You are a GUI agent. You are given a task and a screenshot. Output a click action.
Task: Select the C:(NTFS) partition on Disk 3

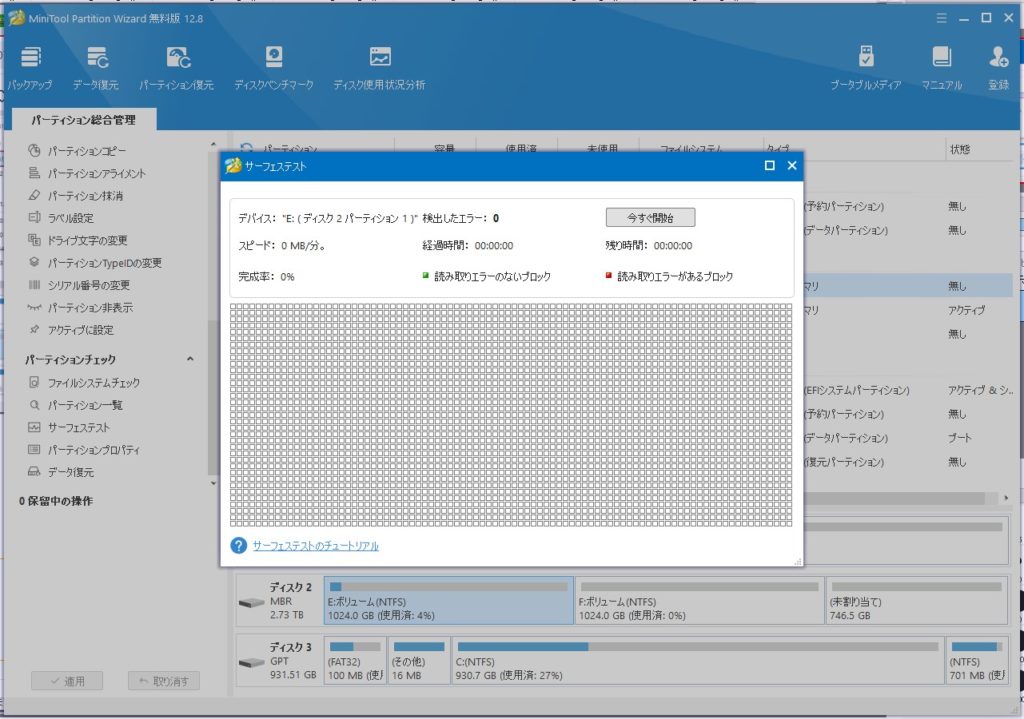697,662
